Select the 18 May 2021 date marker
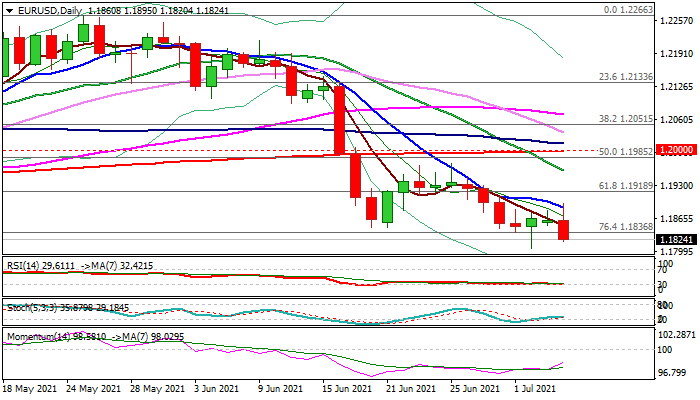The height and width of the screenshot is (400, 700). pos(32,387)
